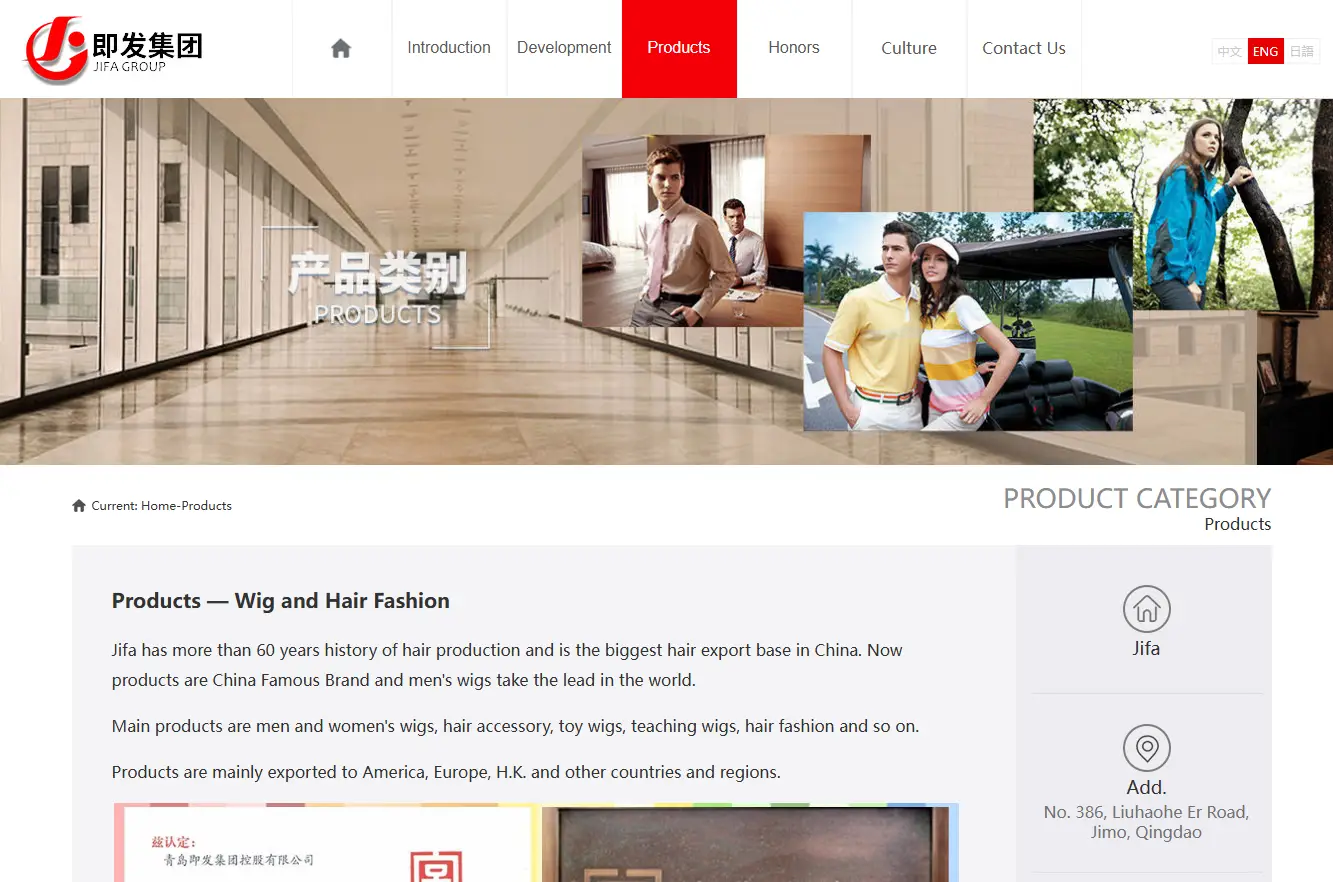
Task: Click the Jifa house icon in sidebar
Action: coord(1146,609)
